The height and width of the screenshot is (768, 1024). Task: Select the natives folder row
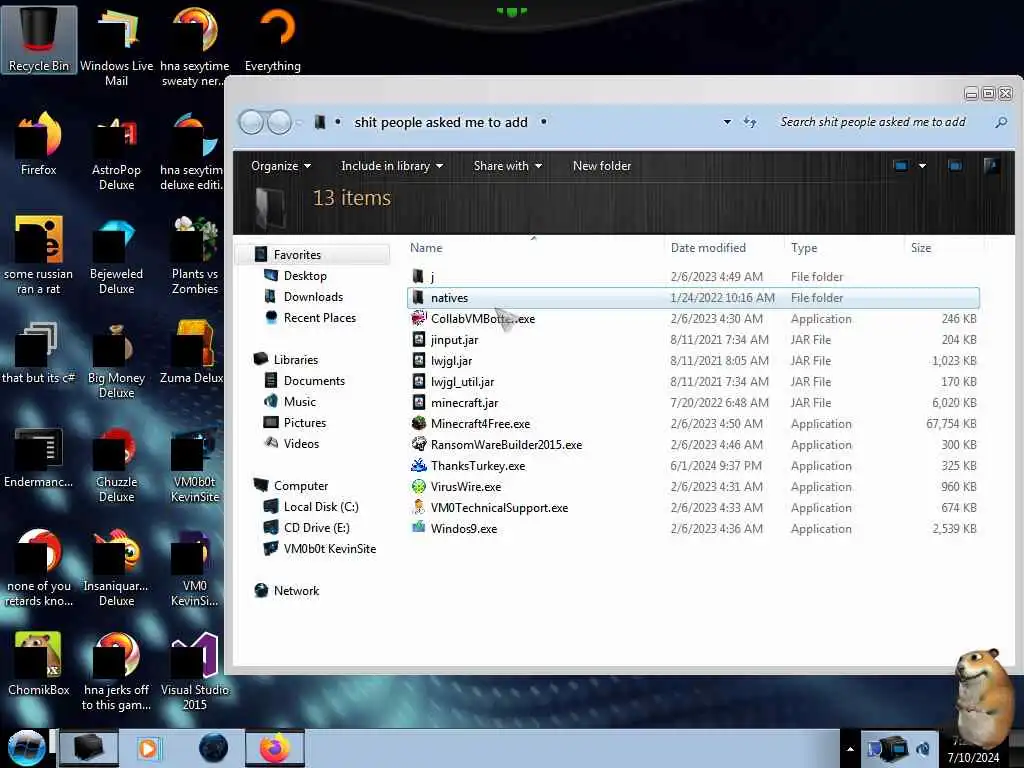pos(694,298)
